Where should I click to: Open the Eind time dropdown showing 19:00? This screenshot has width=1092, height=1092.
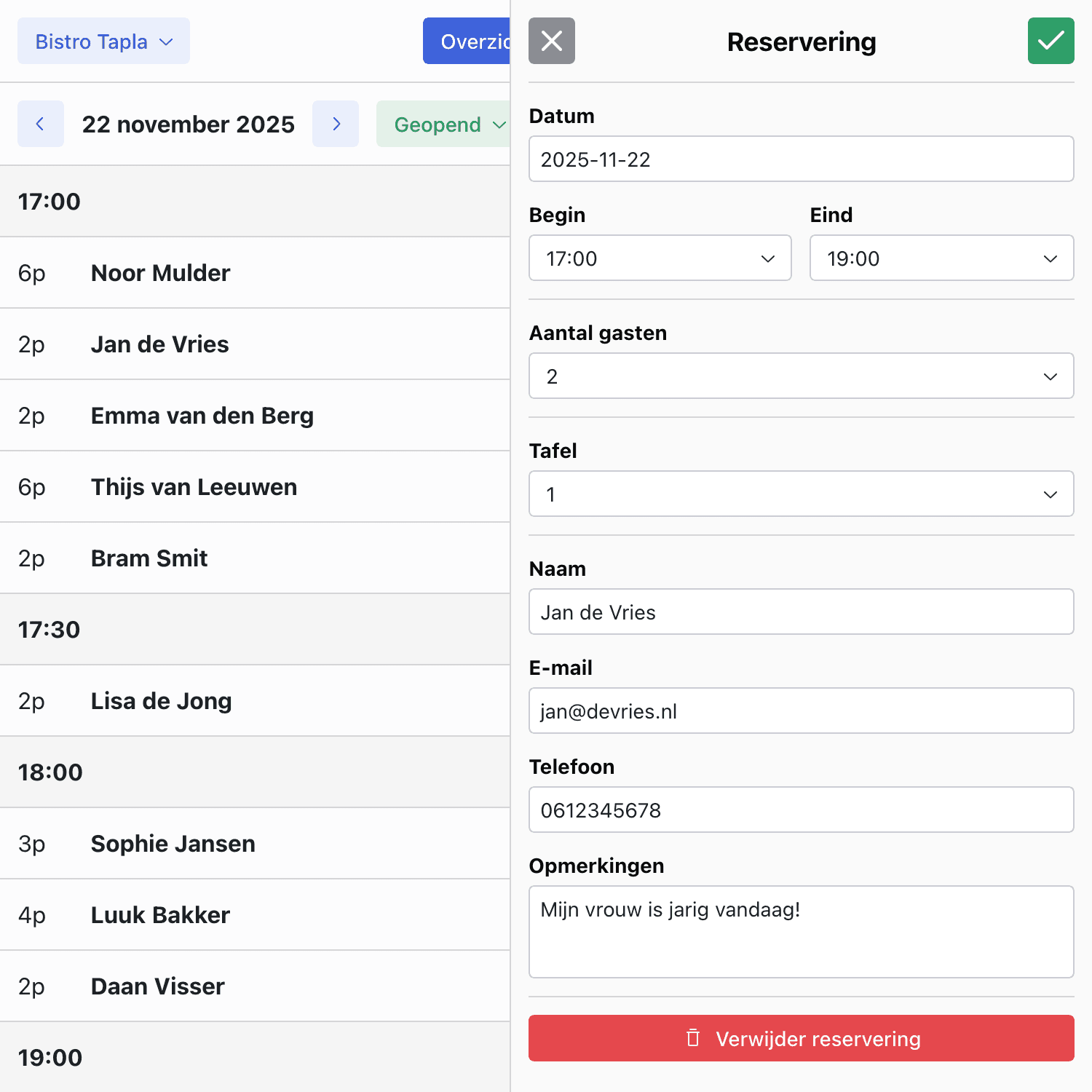[941, 258]
